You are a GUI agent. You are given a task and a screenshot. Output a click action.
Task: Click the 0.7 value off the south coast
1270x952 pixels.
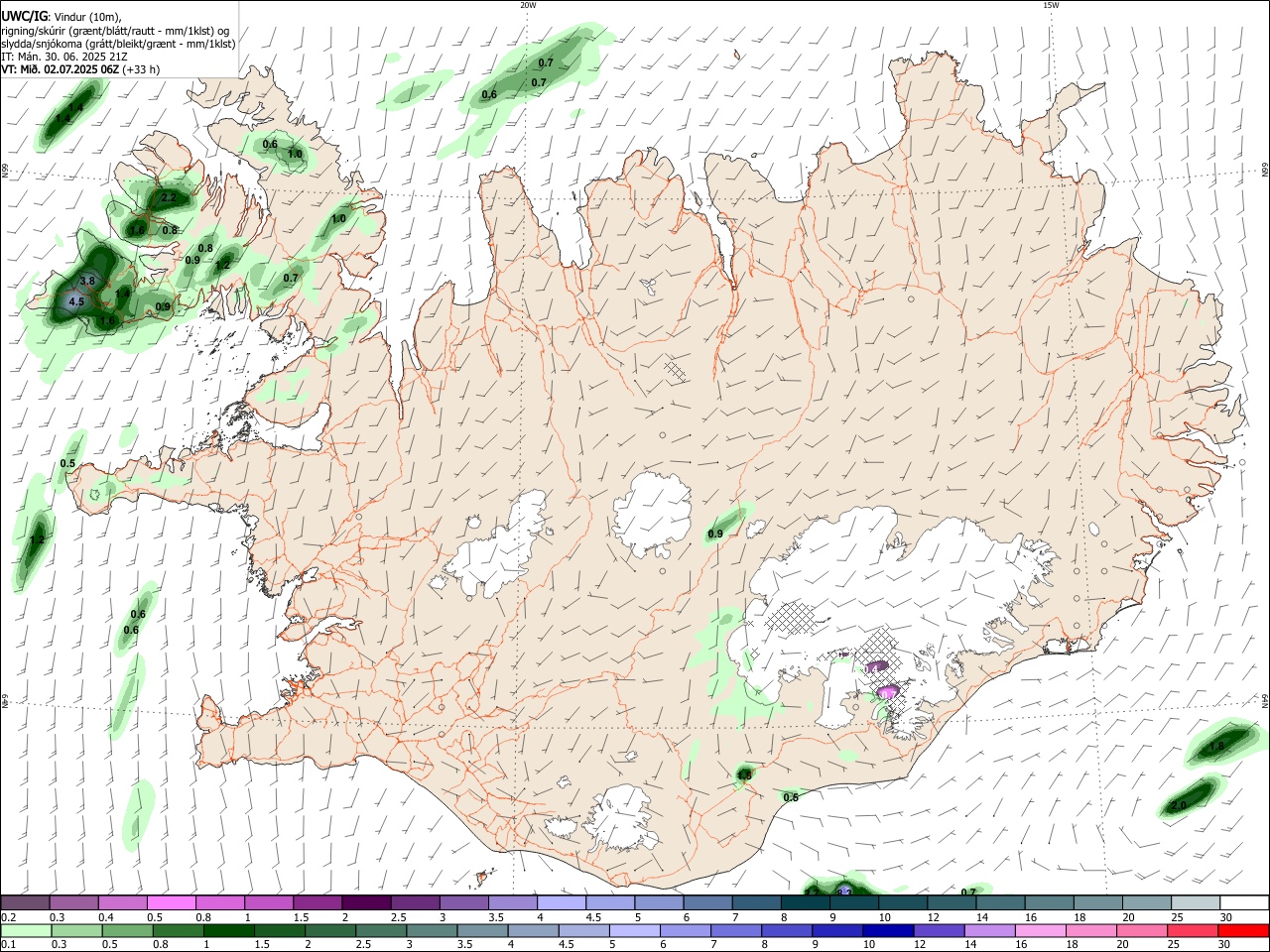coord(968,892)
